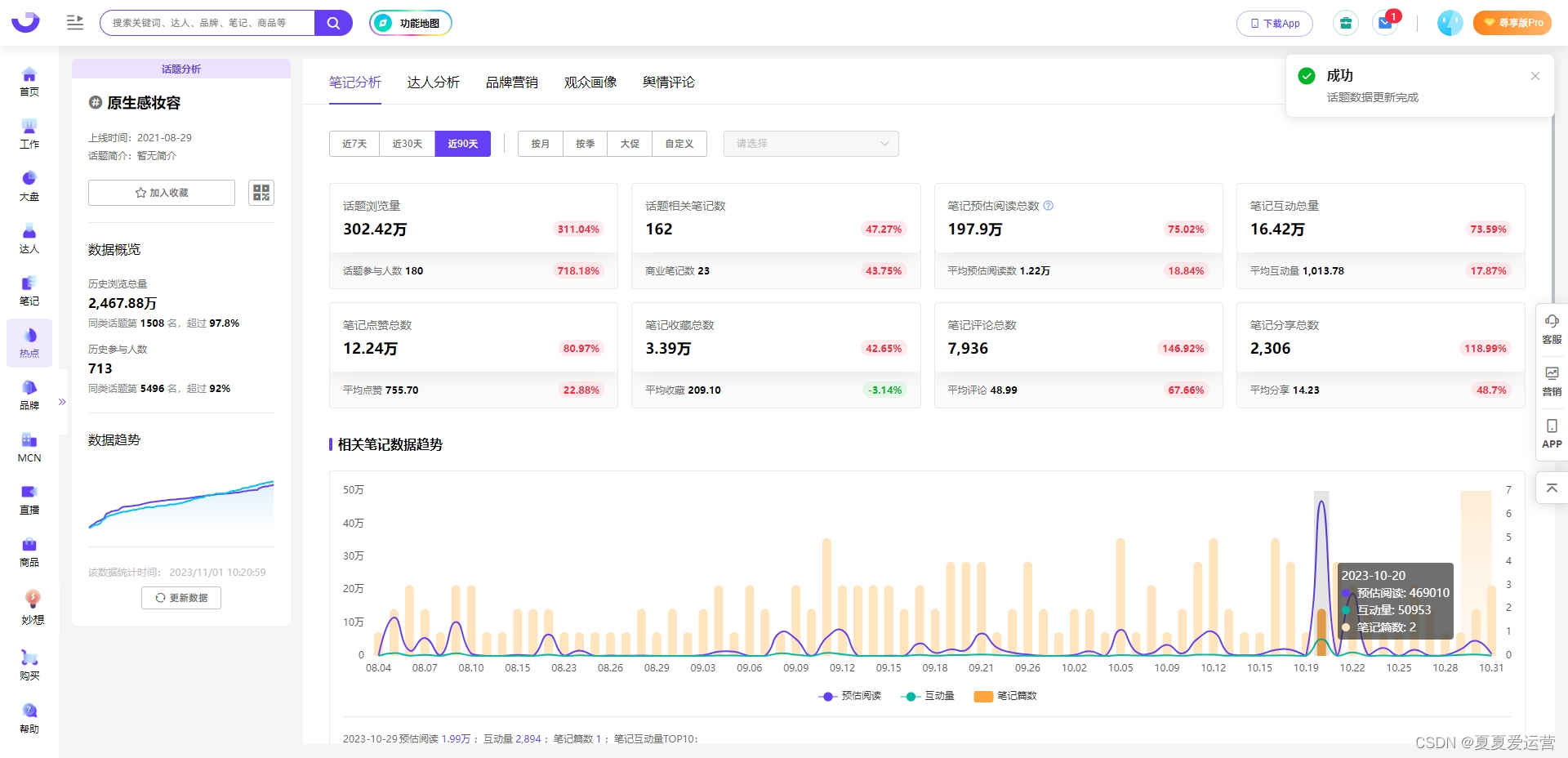Open the 妙想 sidebar icon
This screenshot has height=758, width=1568.
[x=33, y=608]
